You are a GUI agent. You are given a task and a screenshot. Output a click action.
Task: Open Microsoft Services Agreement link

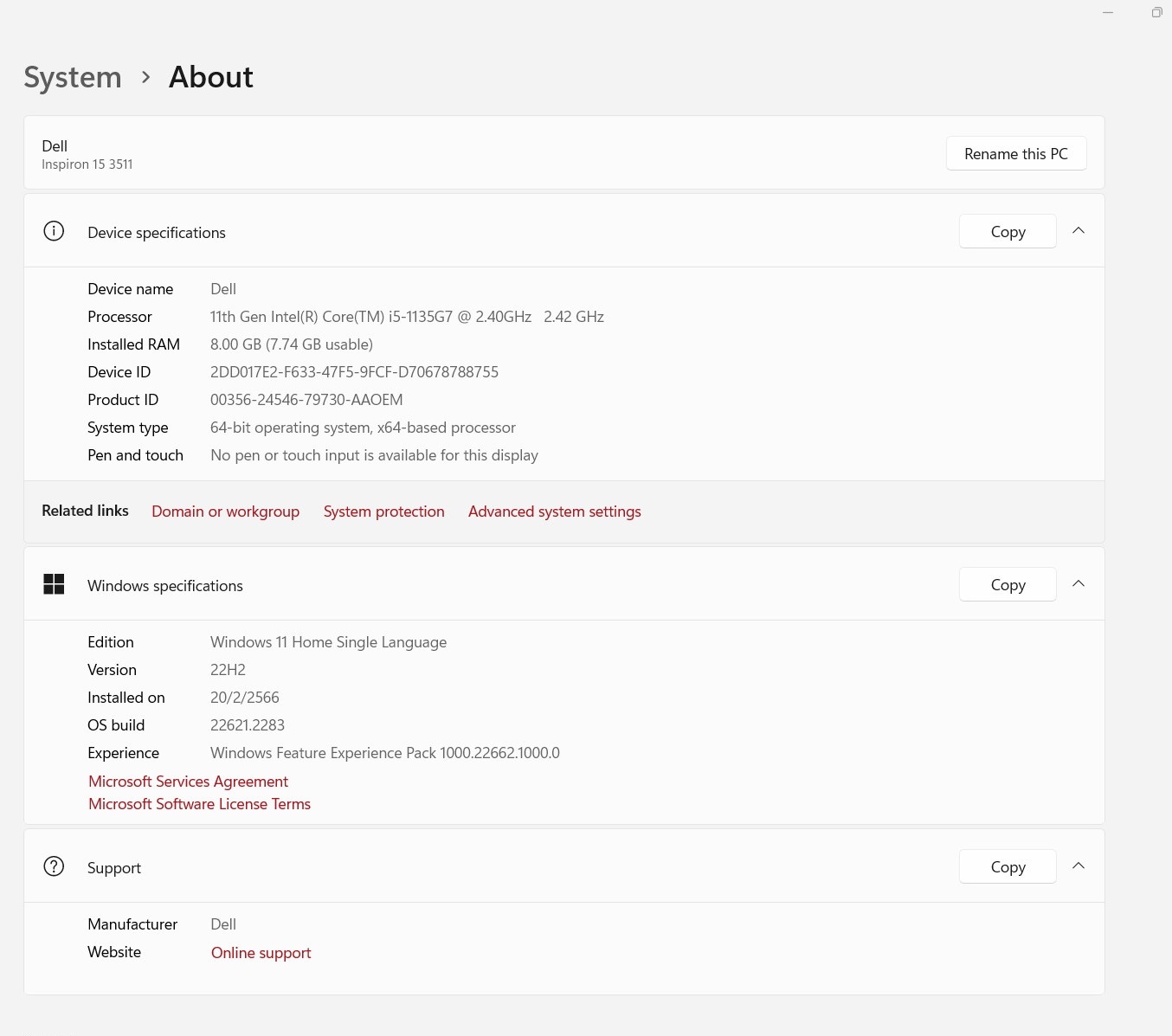pos(188,782)
